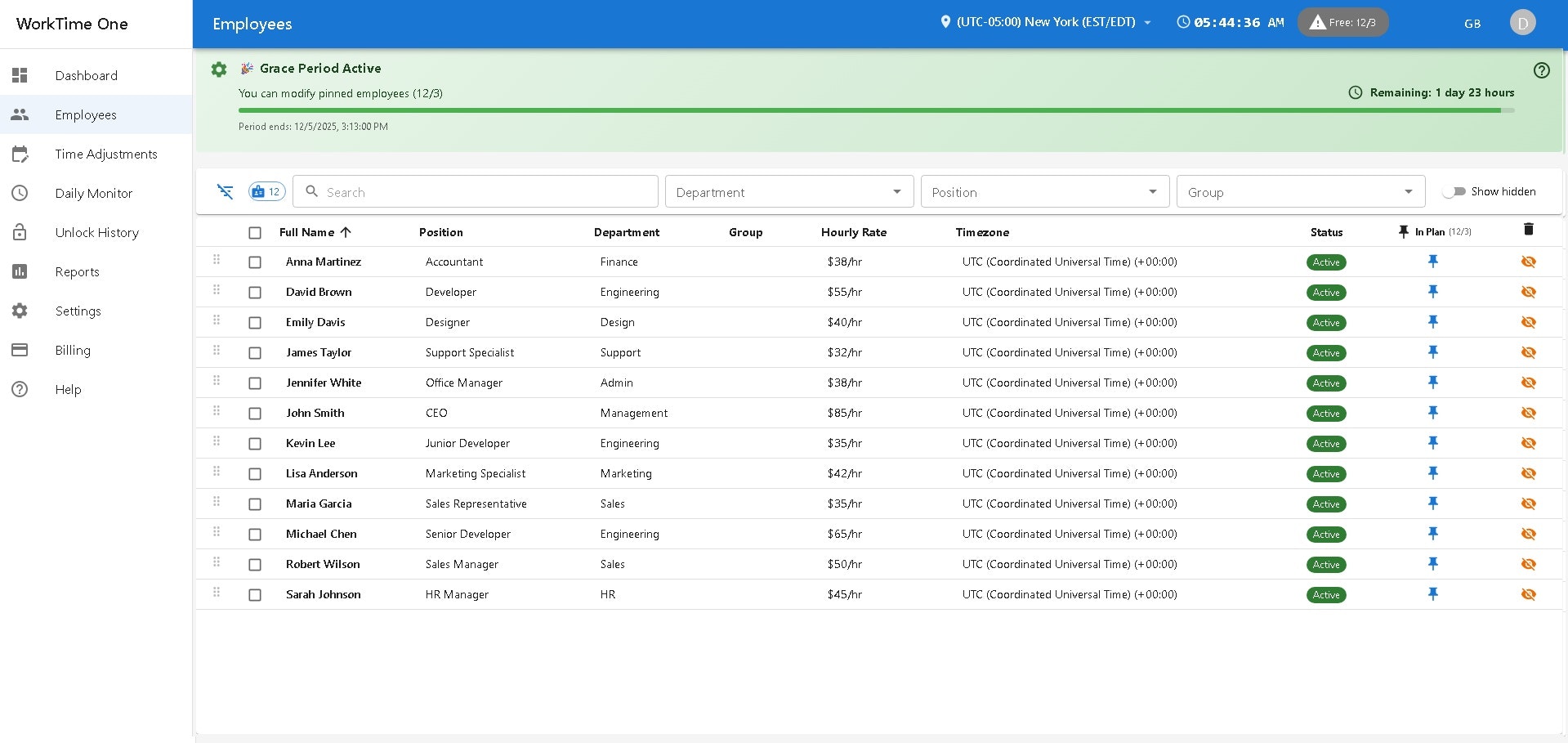Screen dimensions: 1568x743
Task: Click the drag handle for the Robert Wilson row
Action: point(217,562)
